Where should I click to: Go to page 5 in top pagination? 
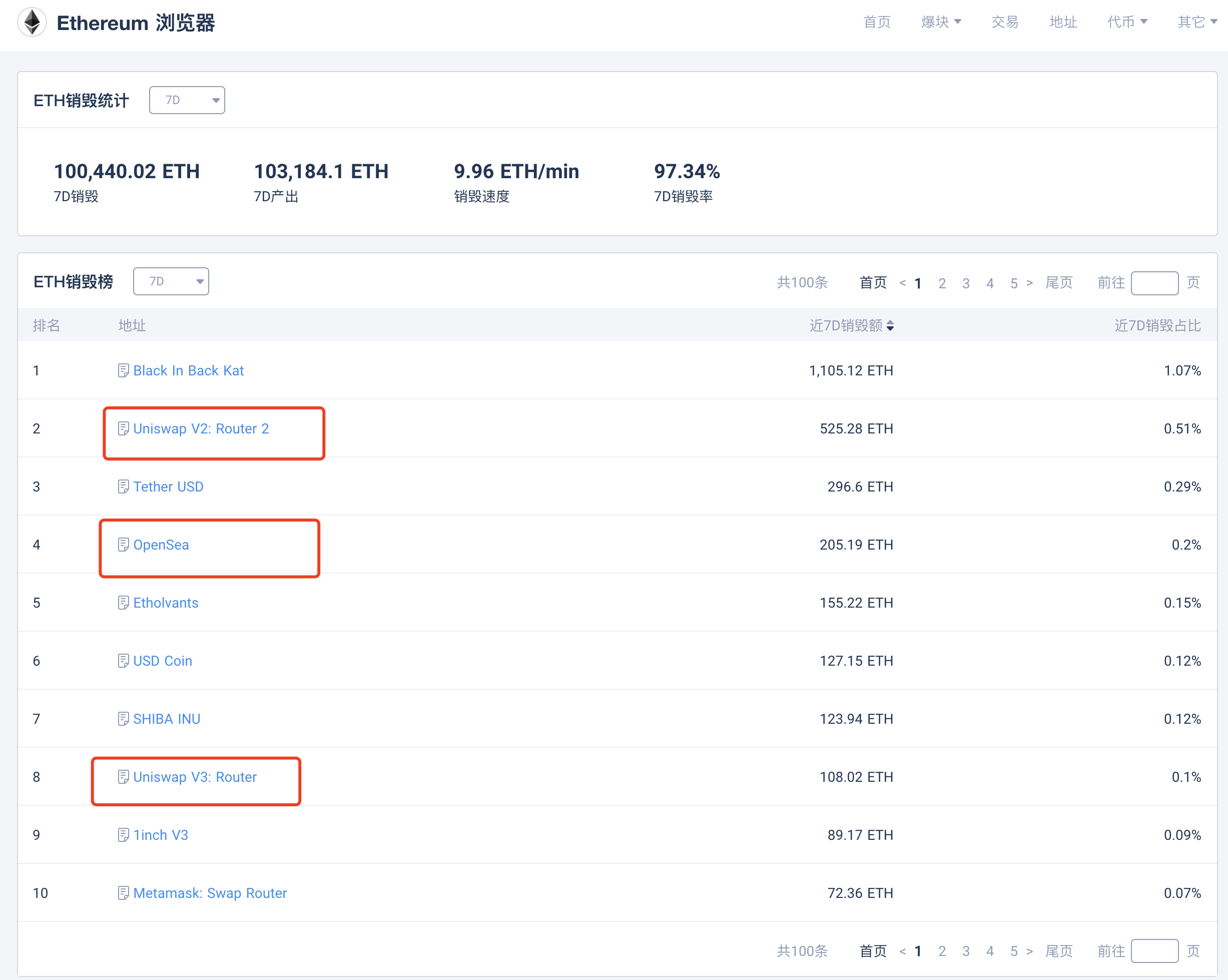click(x=1014, y=283)
